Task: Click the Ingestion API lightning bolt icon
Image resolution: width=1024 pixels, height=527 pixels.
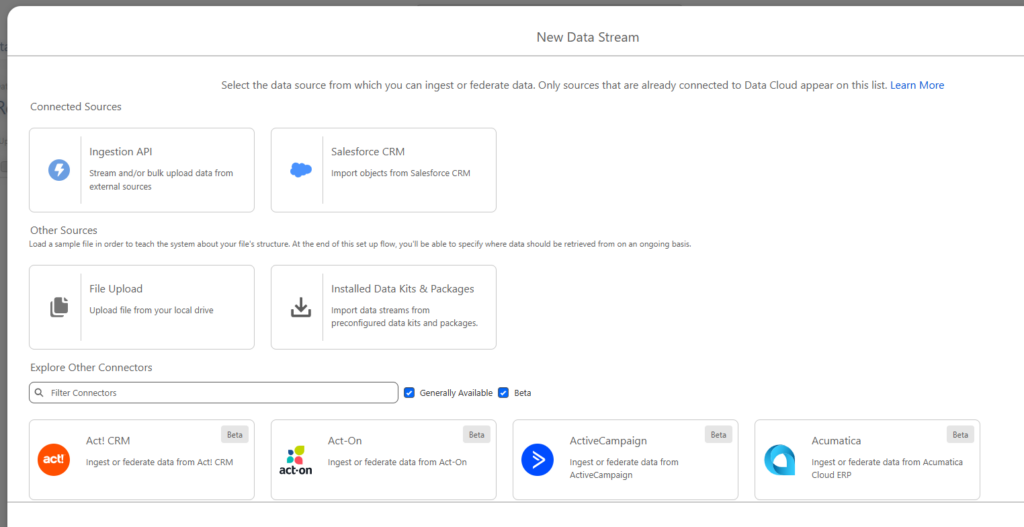Action: (x=59, y=170)
